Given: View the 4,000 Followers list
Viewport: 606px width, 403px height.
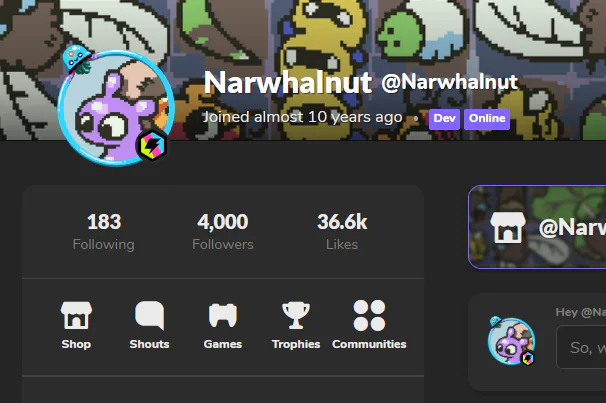Looking at the screenshot, I should pyautogui.click(x=223, y=232).
